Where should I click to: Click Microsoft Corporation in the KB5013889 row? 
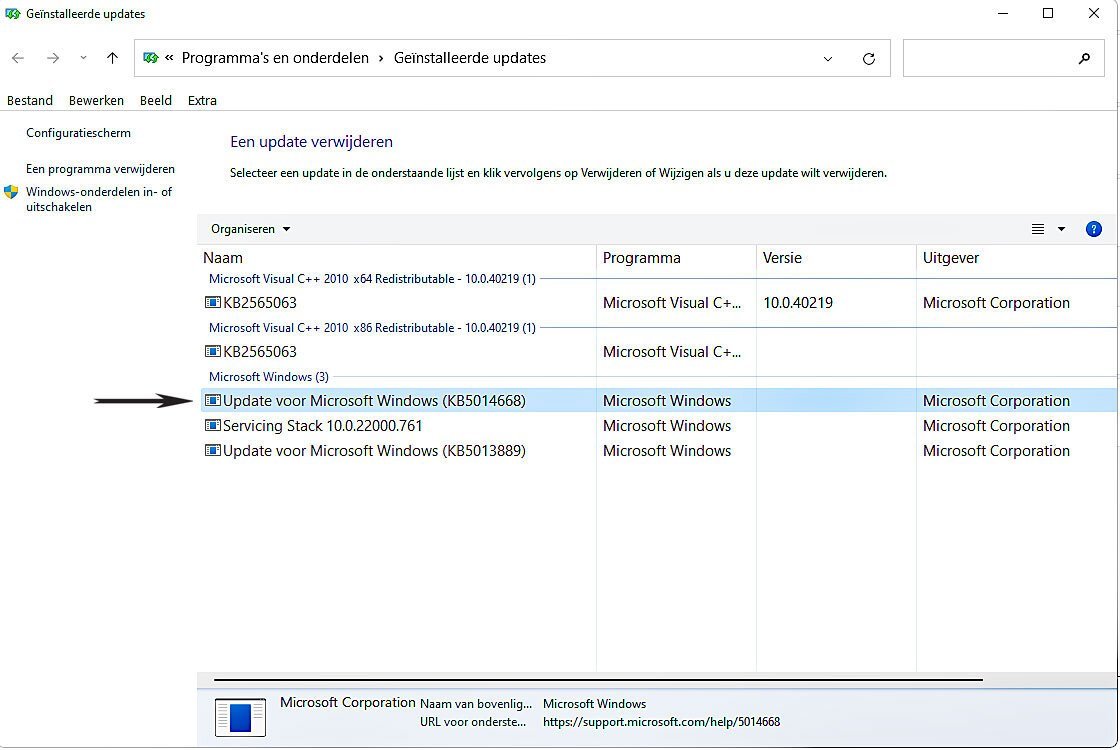(x=996, y=451)
